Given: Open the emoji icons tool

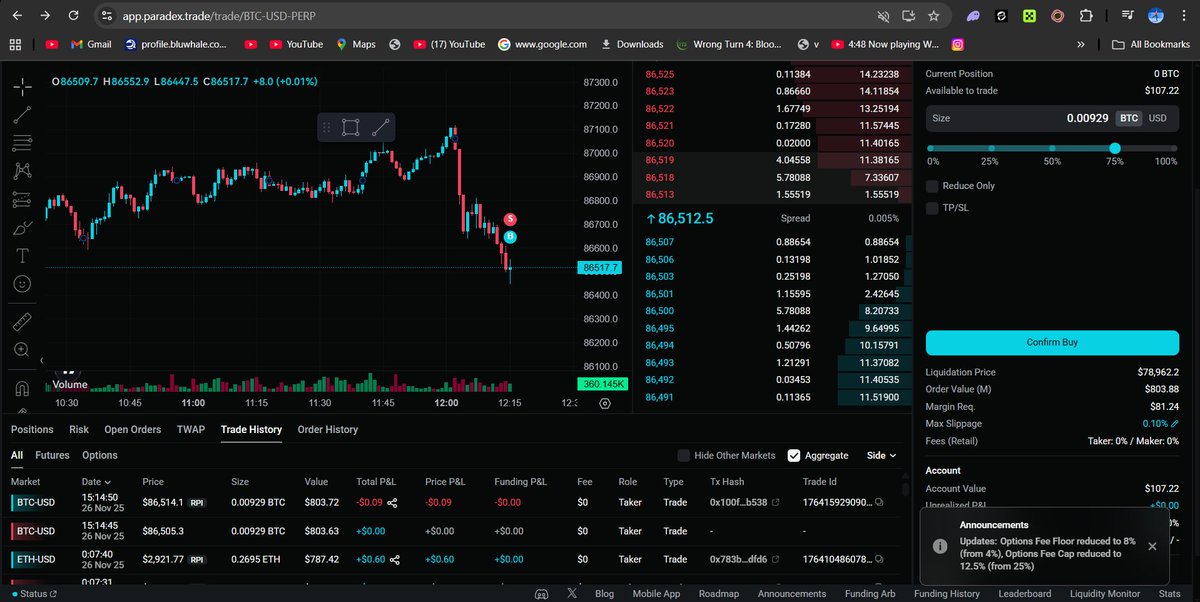Looking at the screenshot, I should tap(22, 284).
